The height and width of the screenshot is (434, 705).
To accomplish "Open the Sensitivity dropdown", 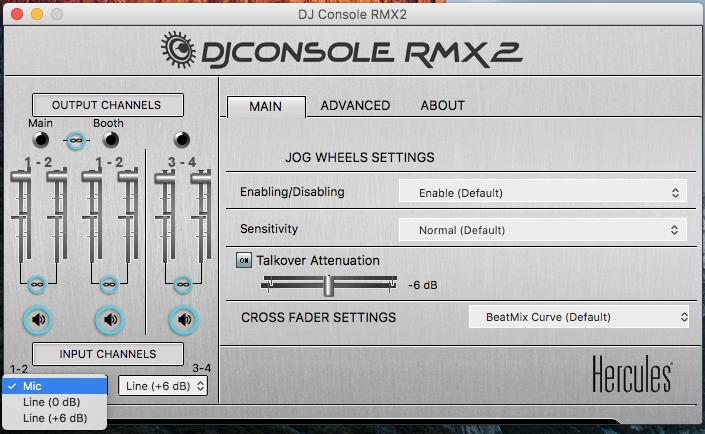I will tap(543, 230).
